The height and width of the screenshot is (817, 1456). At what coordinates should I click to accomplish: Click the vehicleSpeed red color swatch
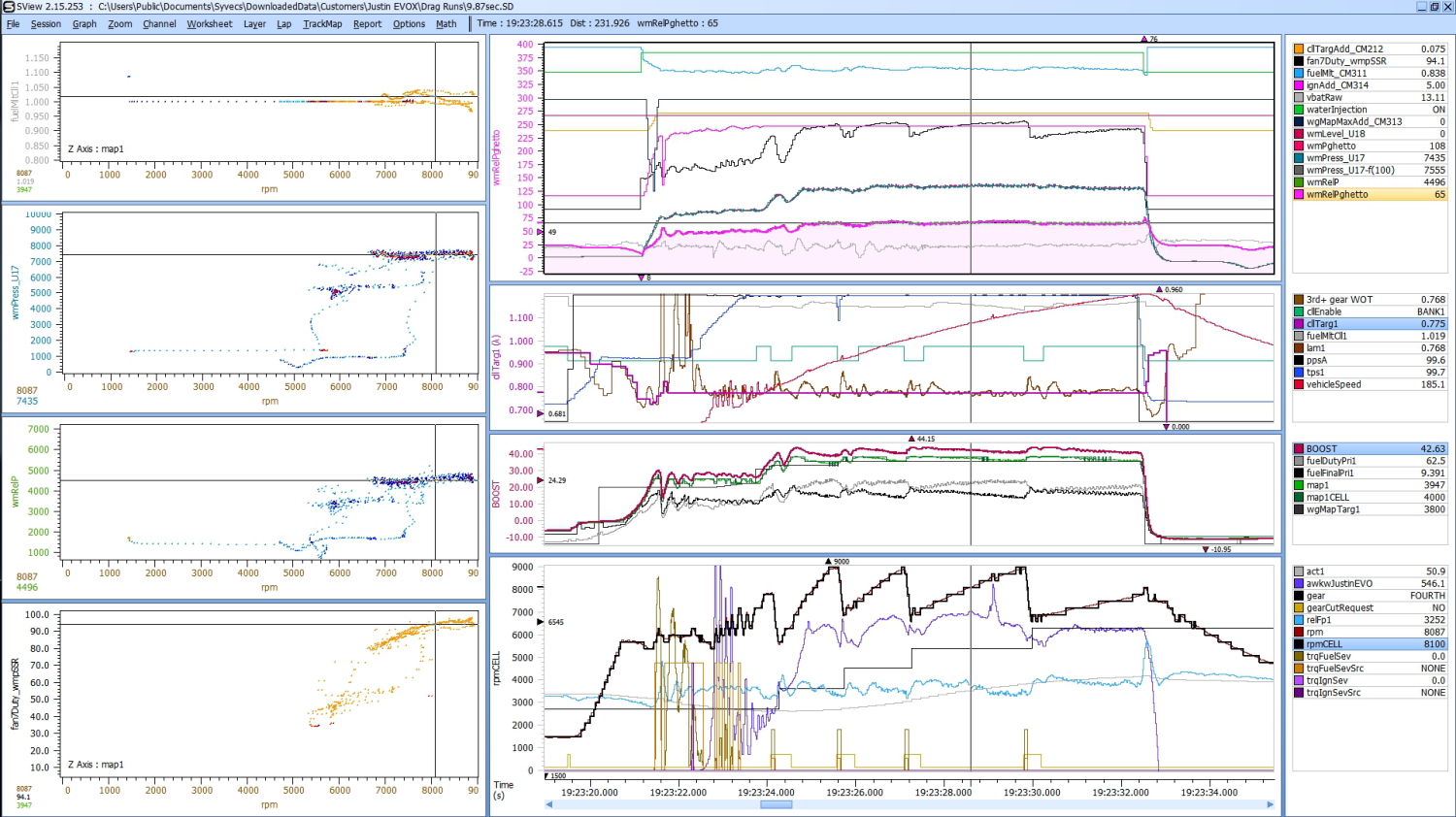[x=1299, y=384]
